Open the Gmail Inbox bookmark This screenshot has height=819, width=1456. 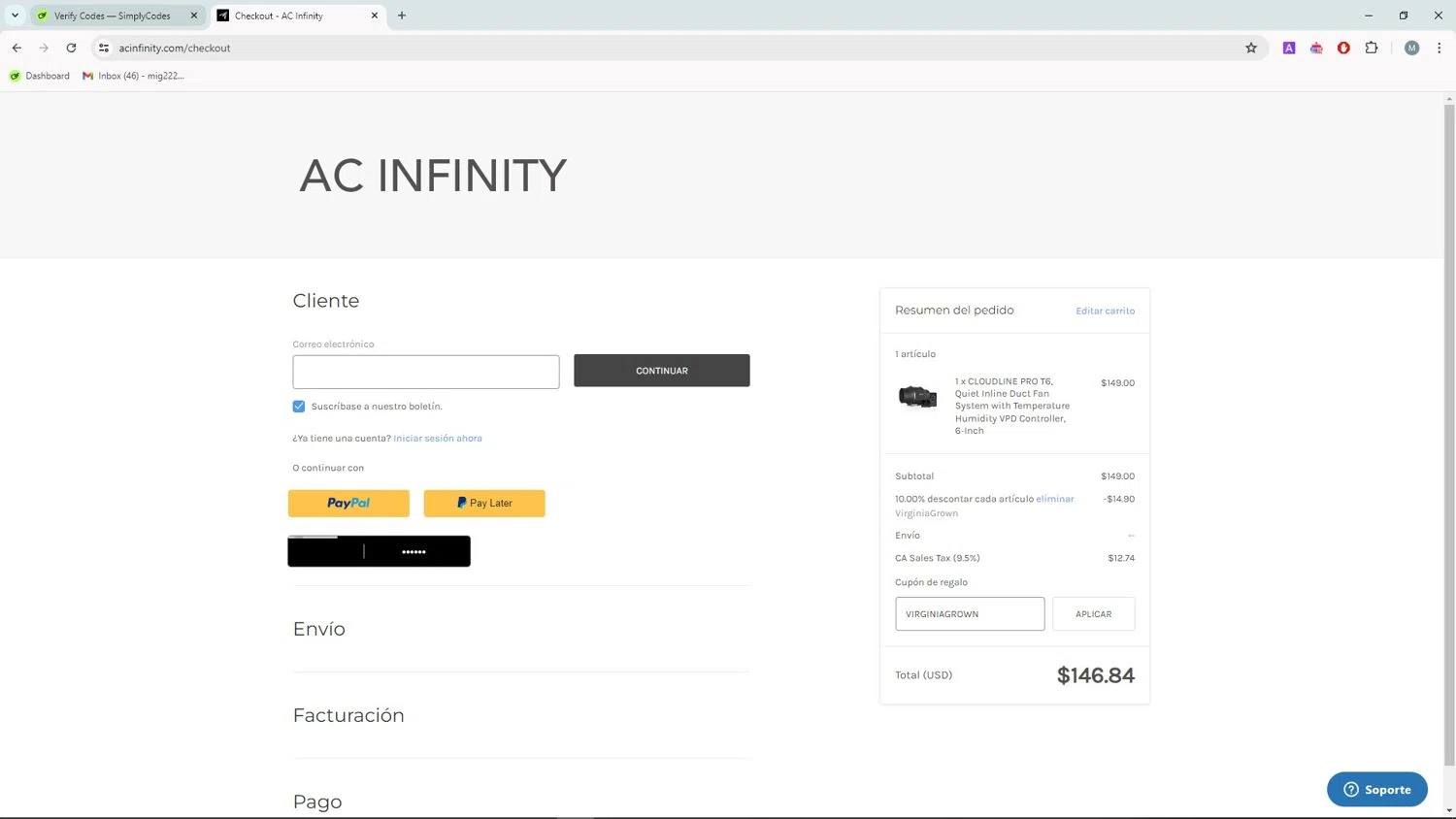point(133,76)
